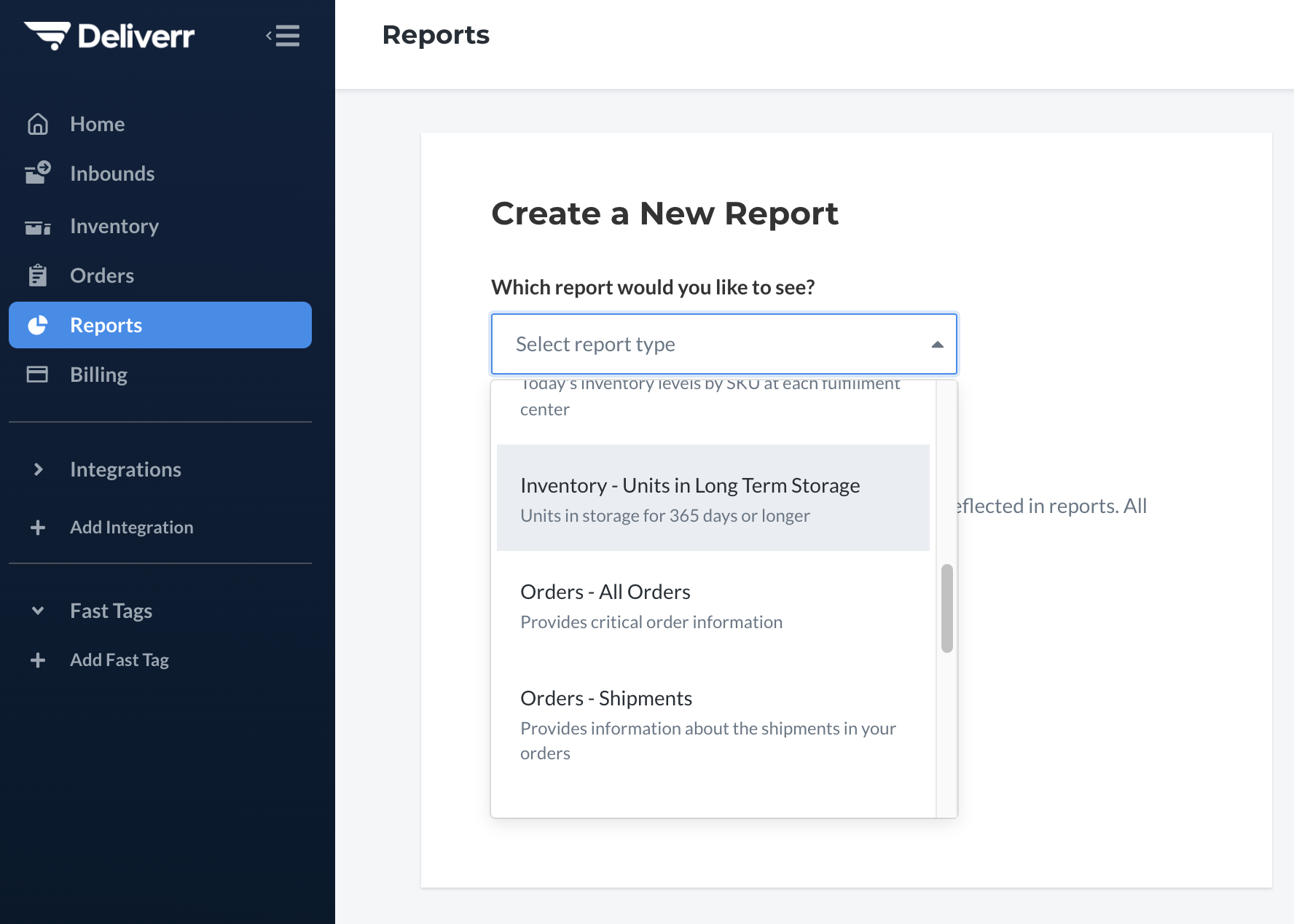Click 'Units in storage for 365 days' description
Screen dimensions: 1294x924
point(665,516)
